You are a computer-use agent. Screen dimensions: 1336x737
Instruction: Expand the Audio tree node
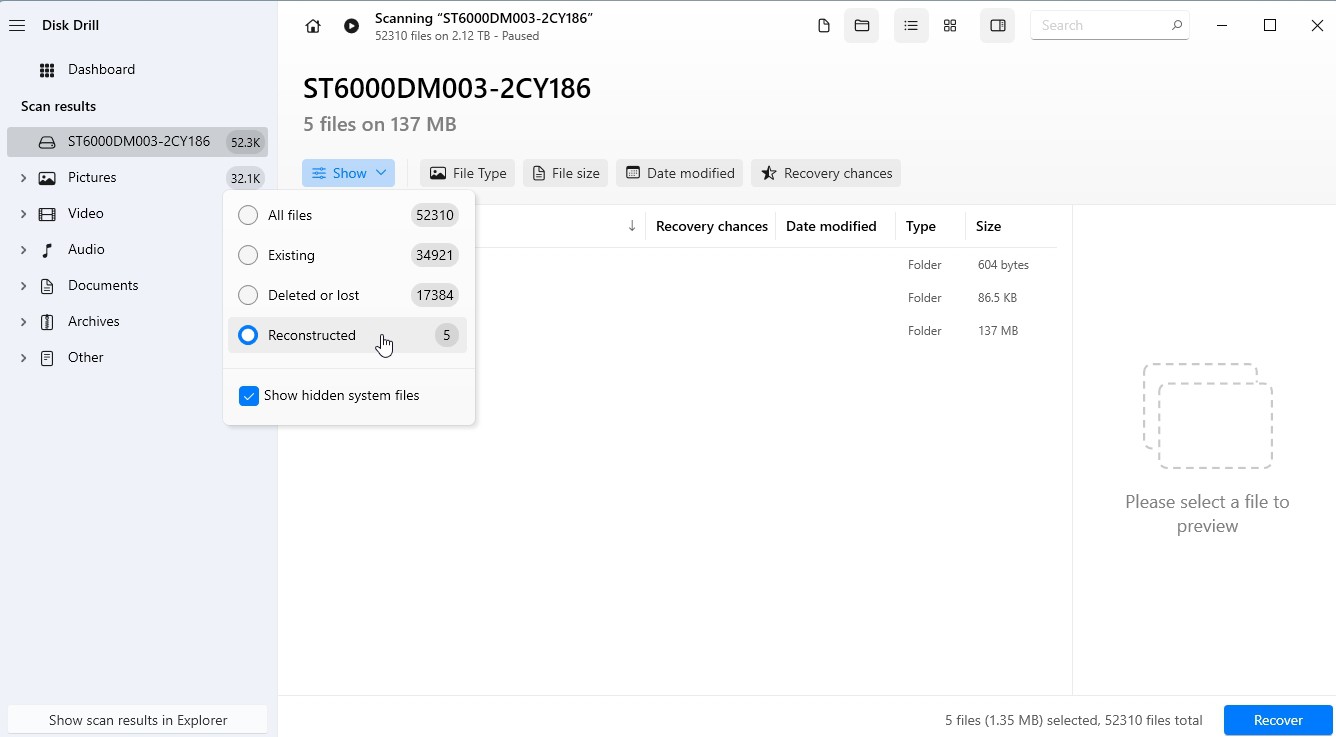coord(23,250)
